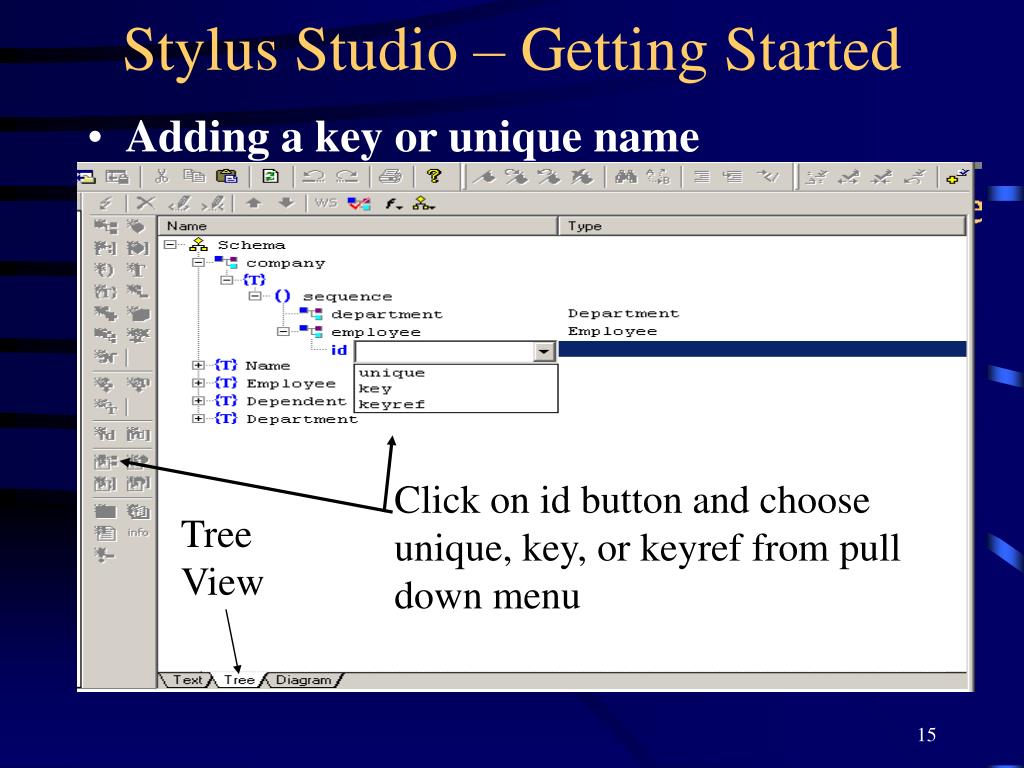Click the Find binoculars icon

tap(626, 176)
